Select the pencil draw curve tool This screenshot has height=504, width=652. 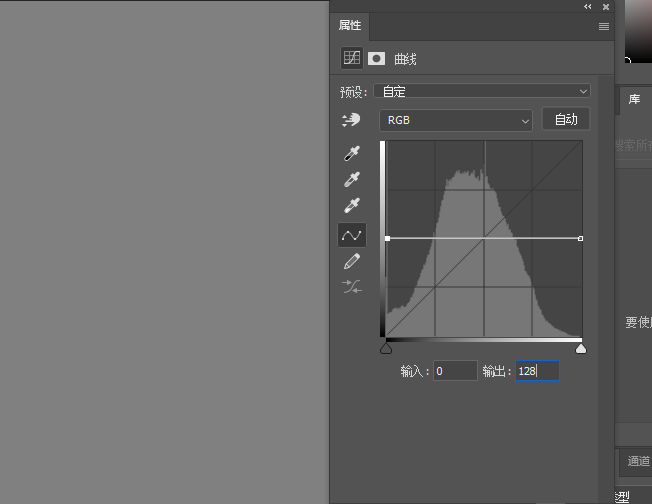click(x=352, y=262)
